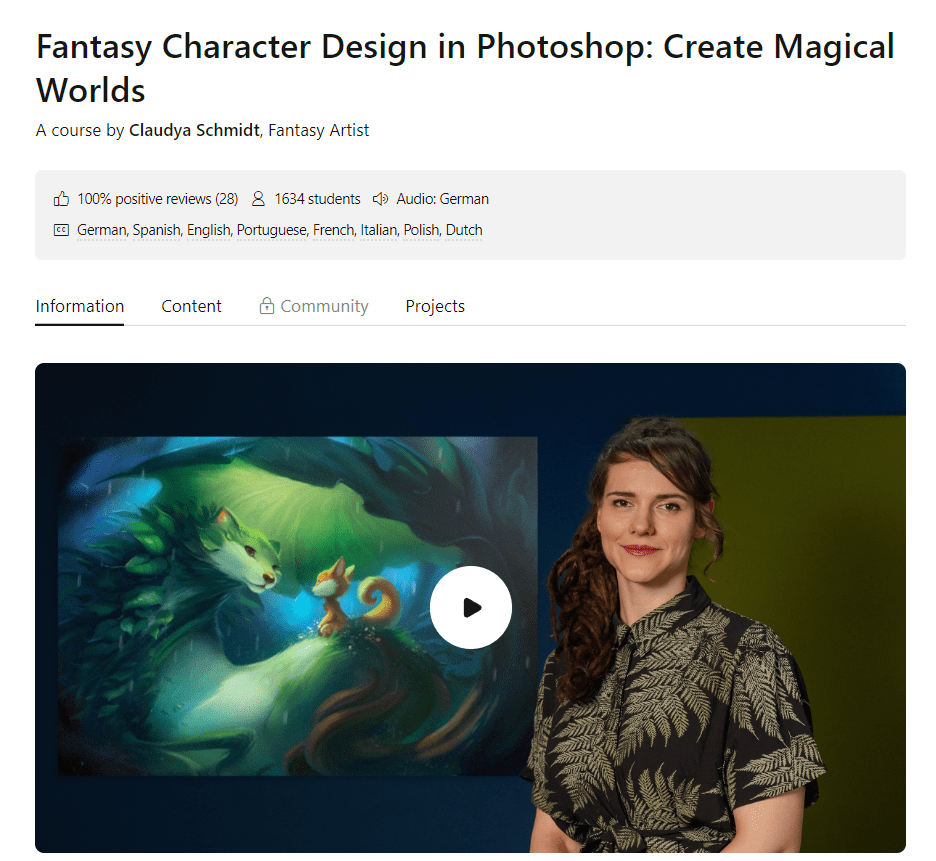Click the thumbs-up reviews icon
The width and height of the screenshot is (936, 861).
[62, 199]
